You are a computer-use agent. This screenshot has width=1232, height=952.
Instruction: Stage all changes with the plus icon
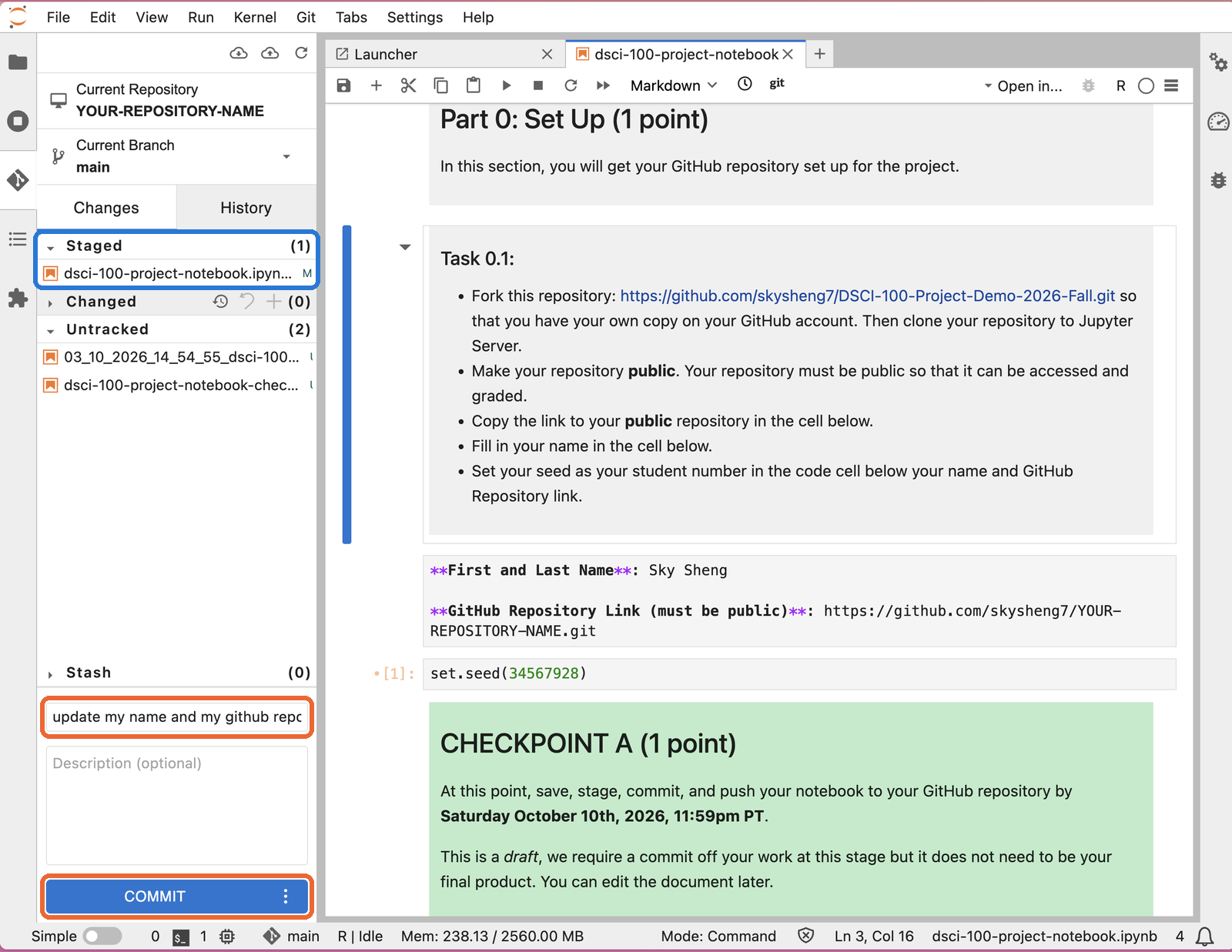(273, 302)
